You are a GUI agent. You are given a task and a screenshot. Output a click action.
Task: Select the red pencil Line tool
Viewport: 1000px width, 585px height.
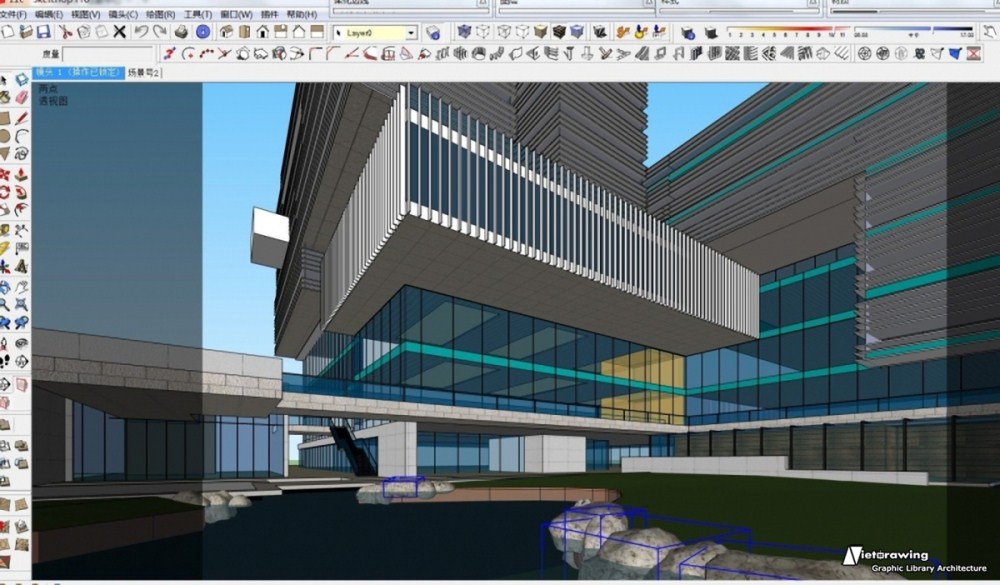22,119
